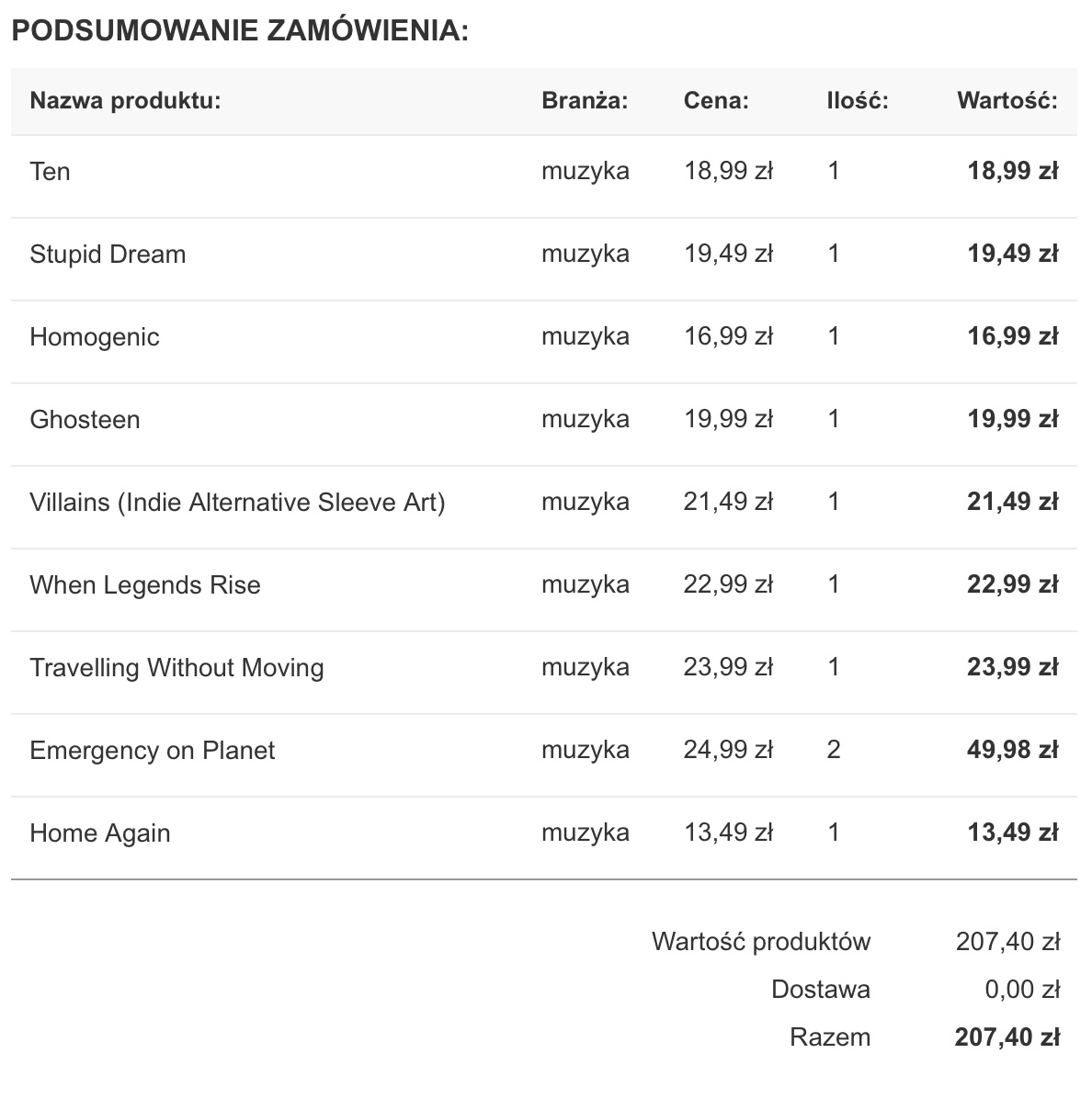The width and height of the screenshot is (1092, 1099).
Task: Select Travelling Without Moving product
Action: tap(176, 668)
